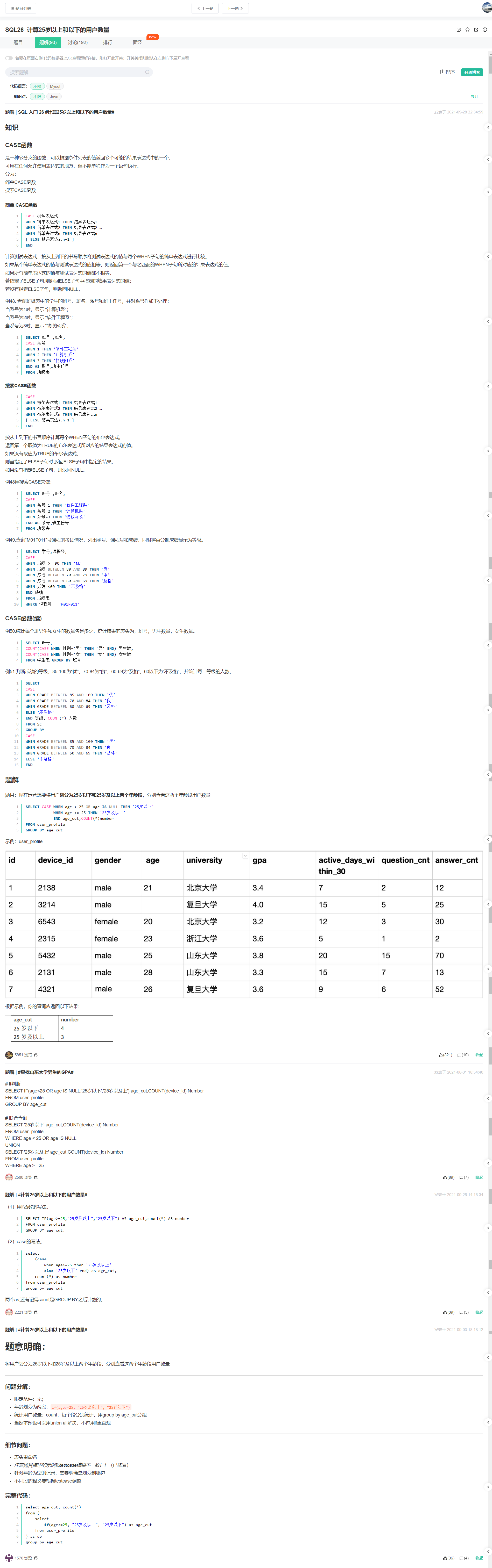Filter solutions by the Java tag

pyautogui.click(x=54, y=97)
